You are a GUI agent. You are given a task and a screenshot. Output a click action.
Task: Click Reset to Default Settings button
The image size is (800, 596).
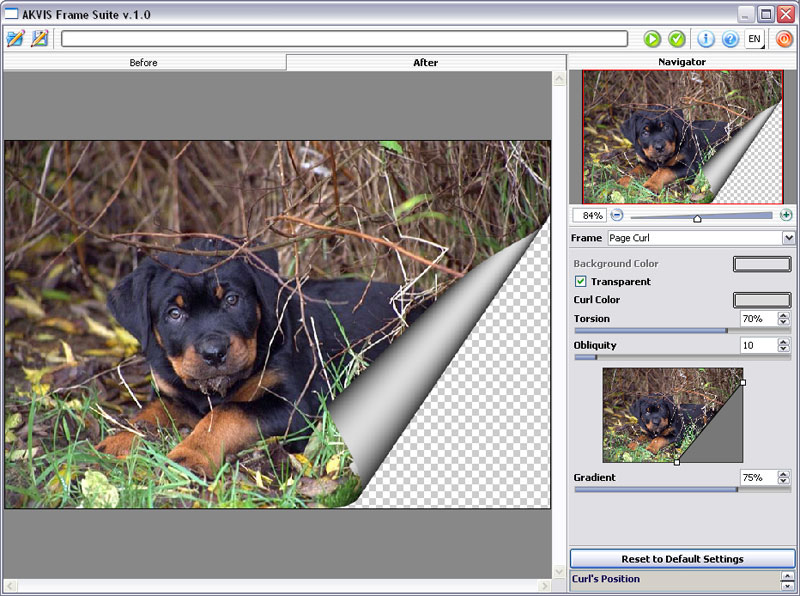pyautogui.click(x=683, y=559)
